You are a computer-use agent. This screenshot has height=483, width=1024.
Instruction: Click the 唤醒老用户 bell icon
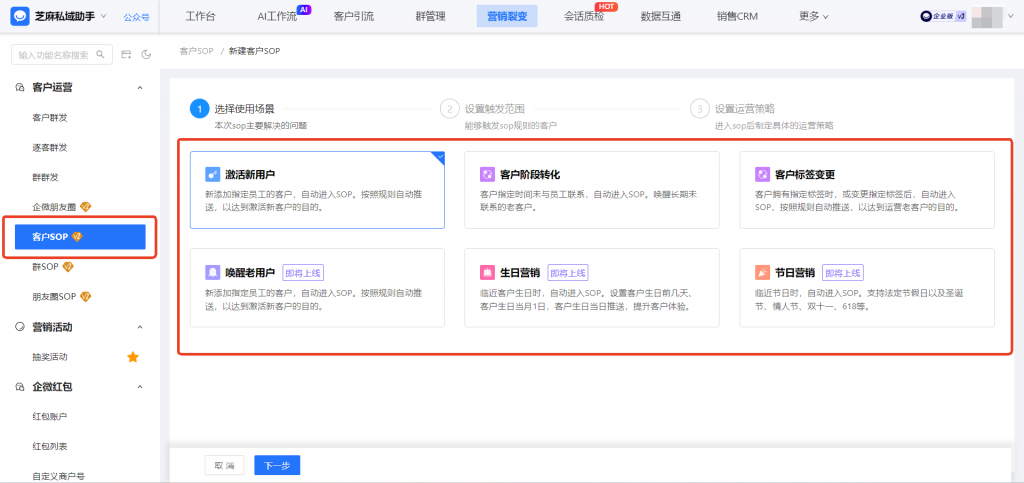pyautogui.click(x=212, y=272)
